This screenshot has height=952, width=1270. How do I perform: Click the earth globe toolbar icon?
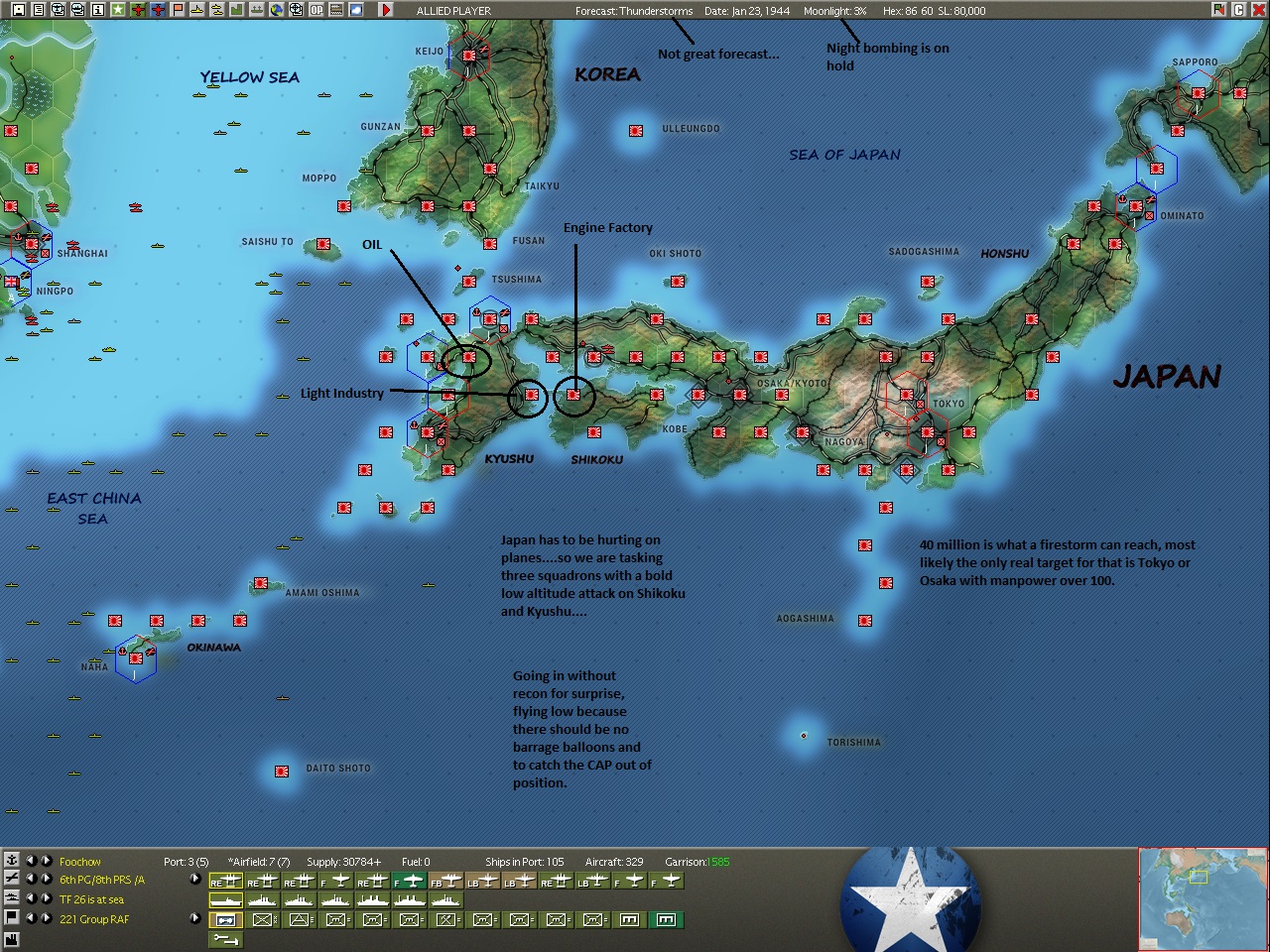click(x=276, y=10)
